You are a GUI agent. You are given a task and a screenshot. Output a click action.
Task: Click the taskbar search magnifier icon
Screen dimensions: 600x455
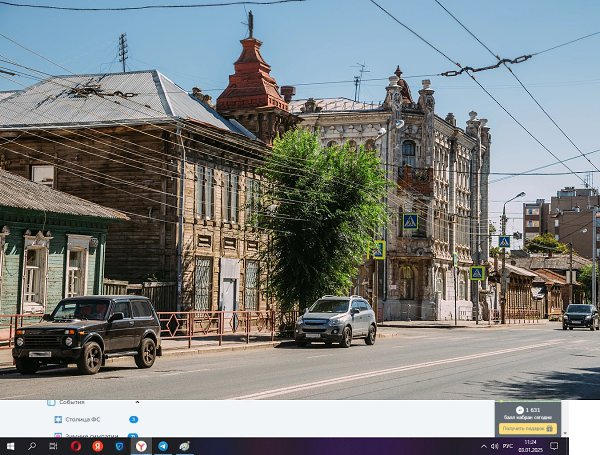pyautogui.click(x=32, y=446)
